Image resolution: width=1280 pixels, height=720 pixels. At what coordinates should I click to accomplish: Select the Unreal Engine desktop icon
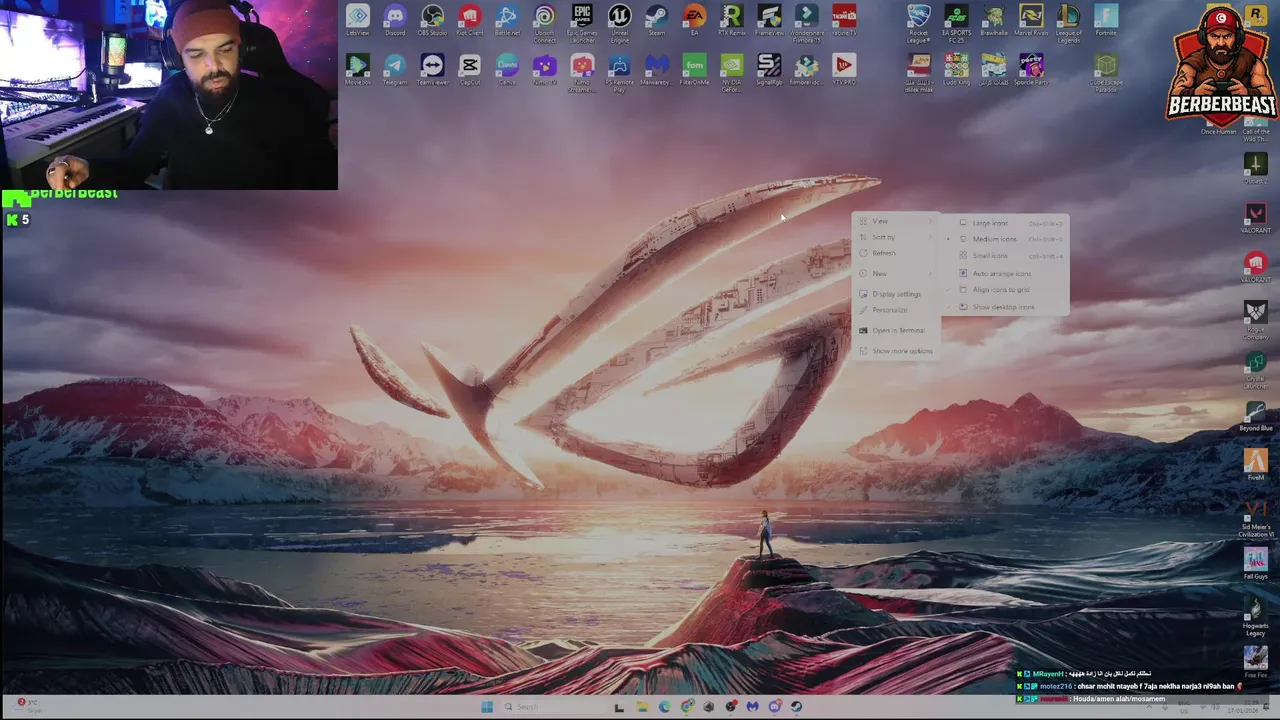coord(619,22)
